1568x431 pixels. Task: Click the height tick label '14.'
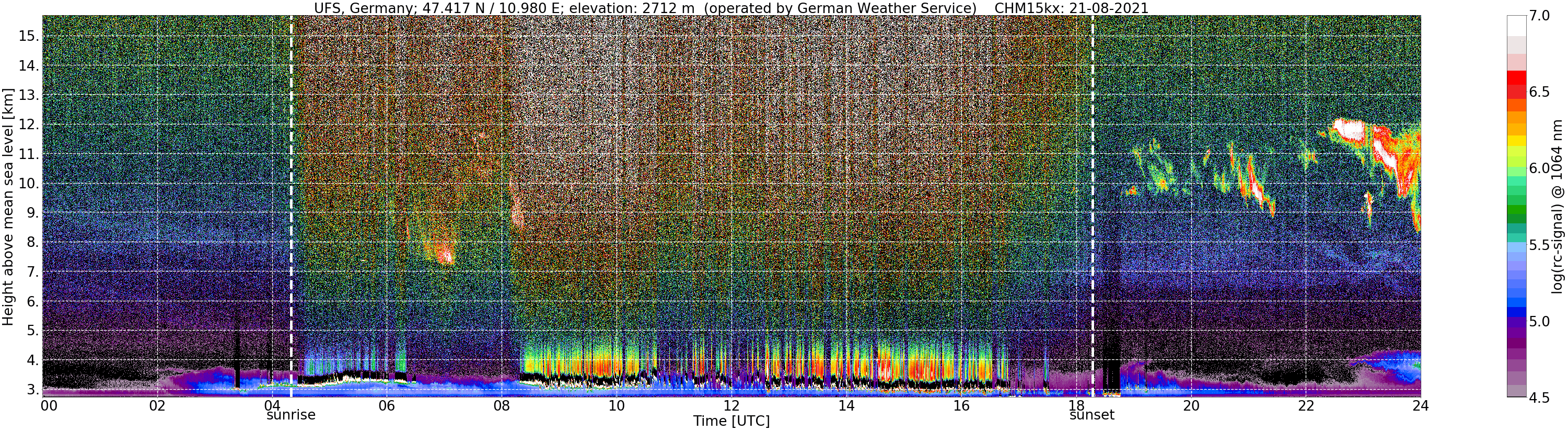click(29, 66)
